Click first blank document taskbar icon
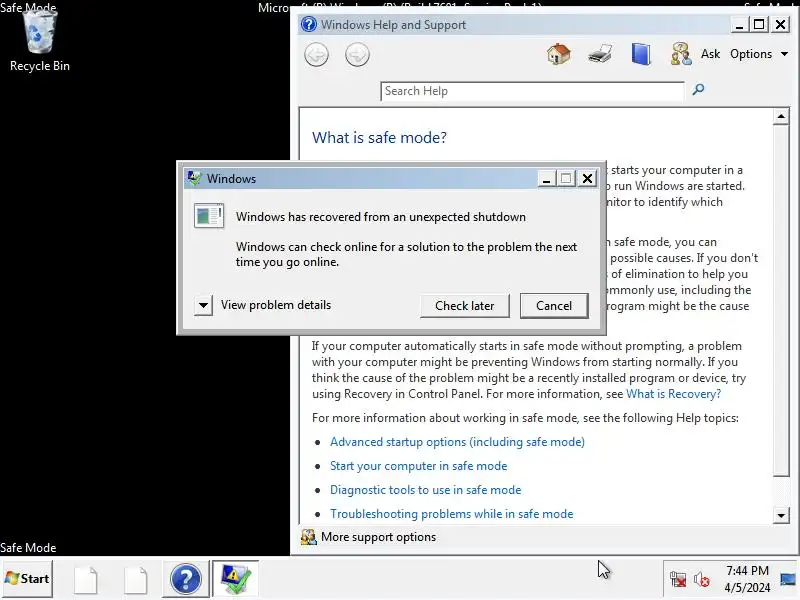Image resolution: width=800 pixels, height=600 pixels. coord(85,579)
